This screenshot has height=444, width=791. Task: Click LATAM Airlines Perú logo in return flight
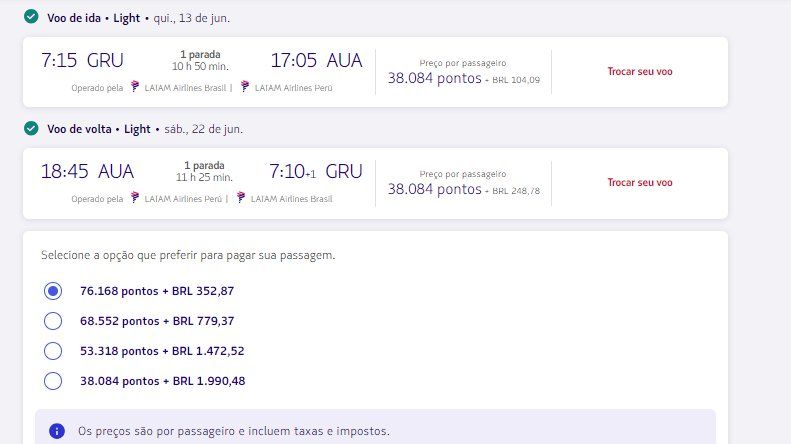(x=136, y=198)
